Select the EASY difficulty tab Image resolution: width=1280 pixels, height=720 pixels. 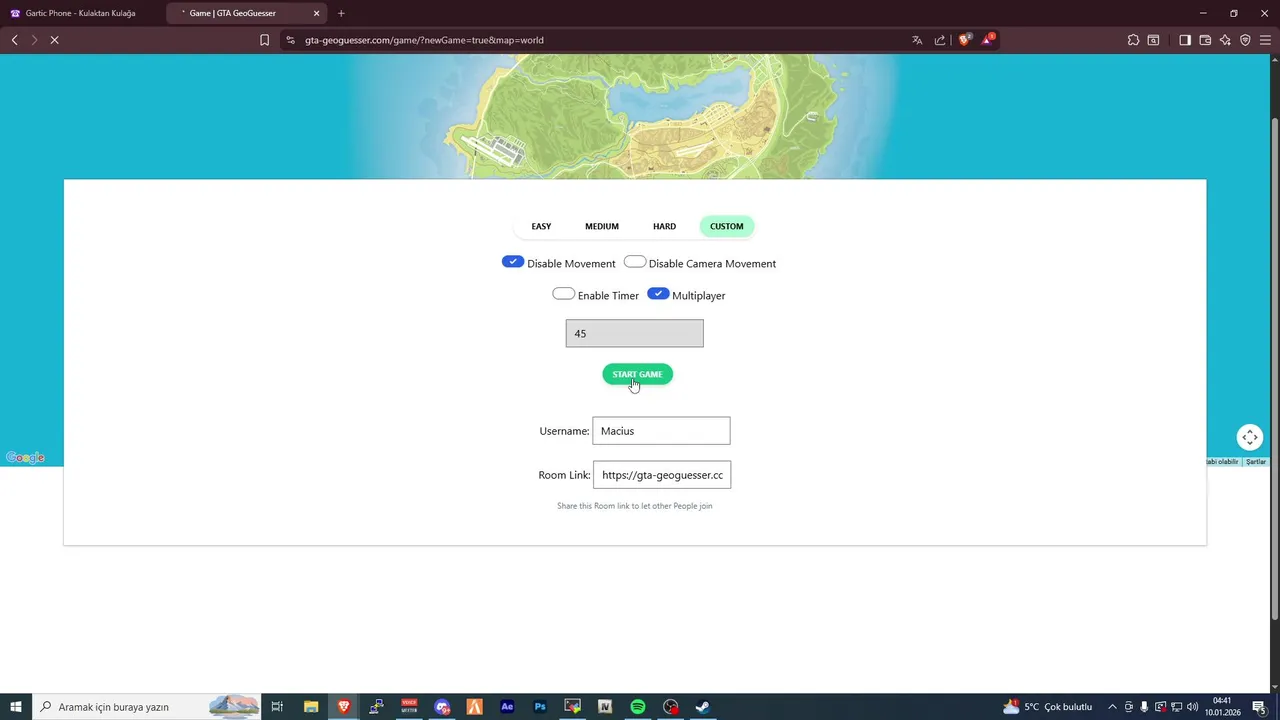[541, 226]
